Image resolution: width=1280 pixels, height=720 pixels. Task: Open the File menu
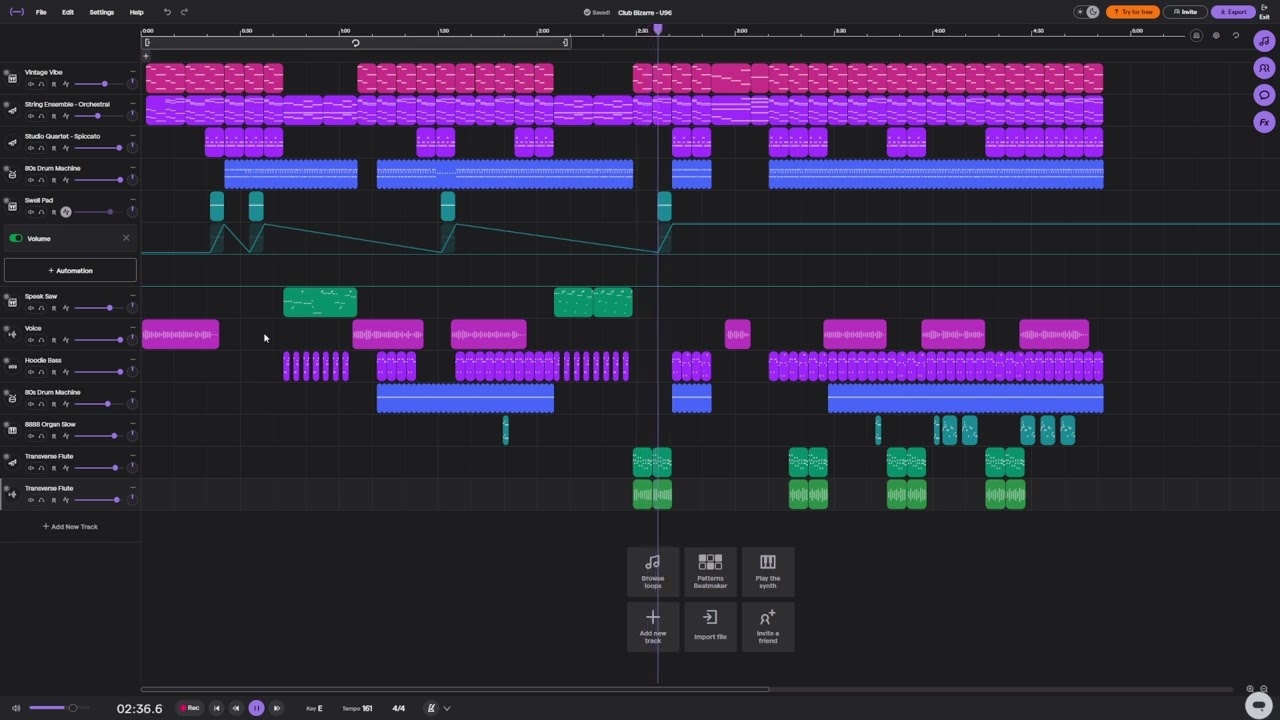(x=41, y=12)
